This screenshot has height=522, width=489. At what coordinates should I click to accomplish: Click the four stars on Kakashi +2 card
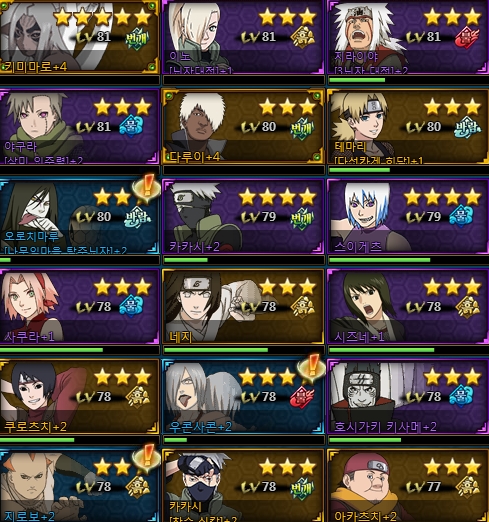(277, 197)
